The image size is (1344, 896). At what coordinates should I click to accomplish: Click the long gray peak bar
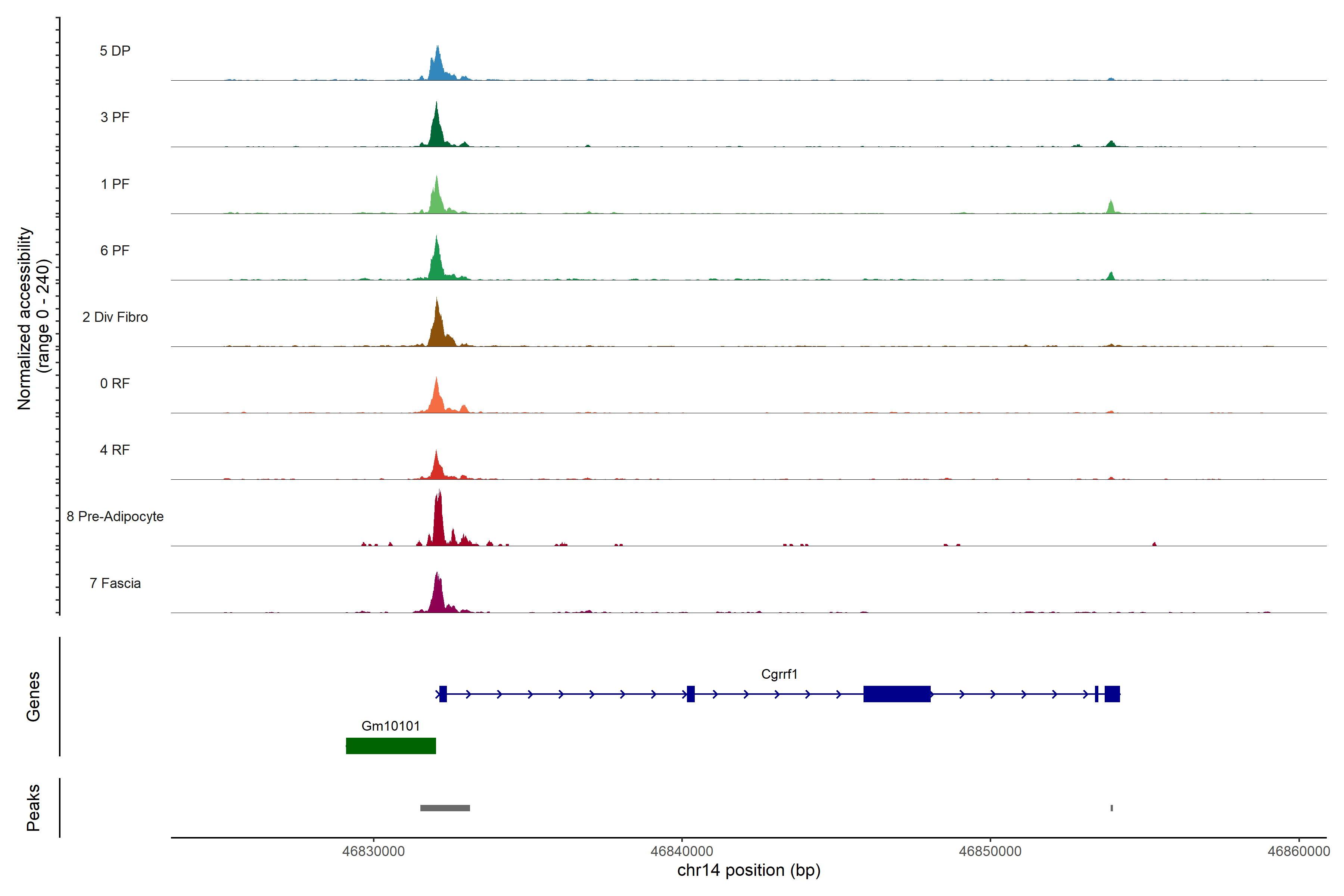[x=445, y=808]
